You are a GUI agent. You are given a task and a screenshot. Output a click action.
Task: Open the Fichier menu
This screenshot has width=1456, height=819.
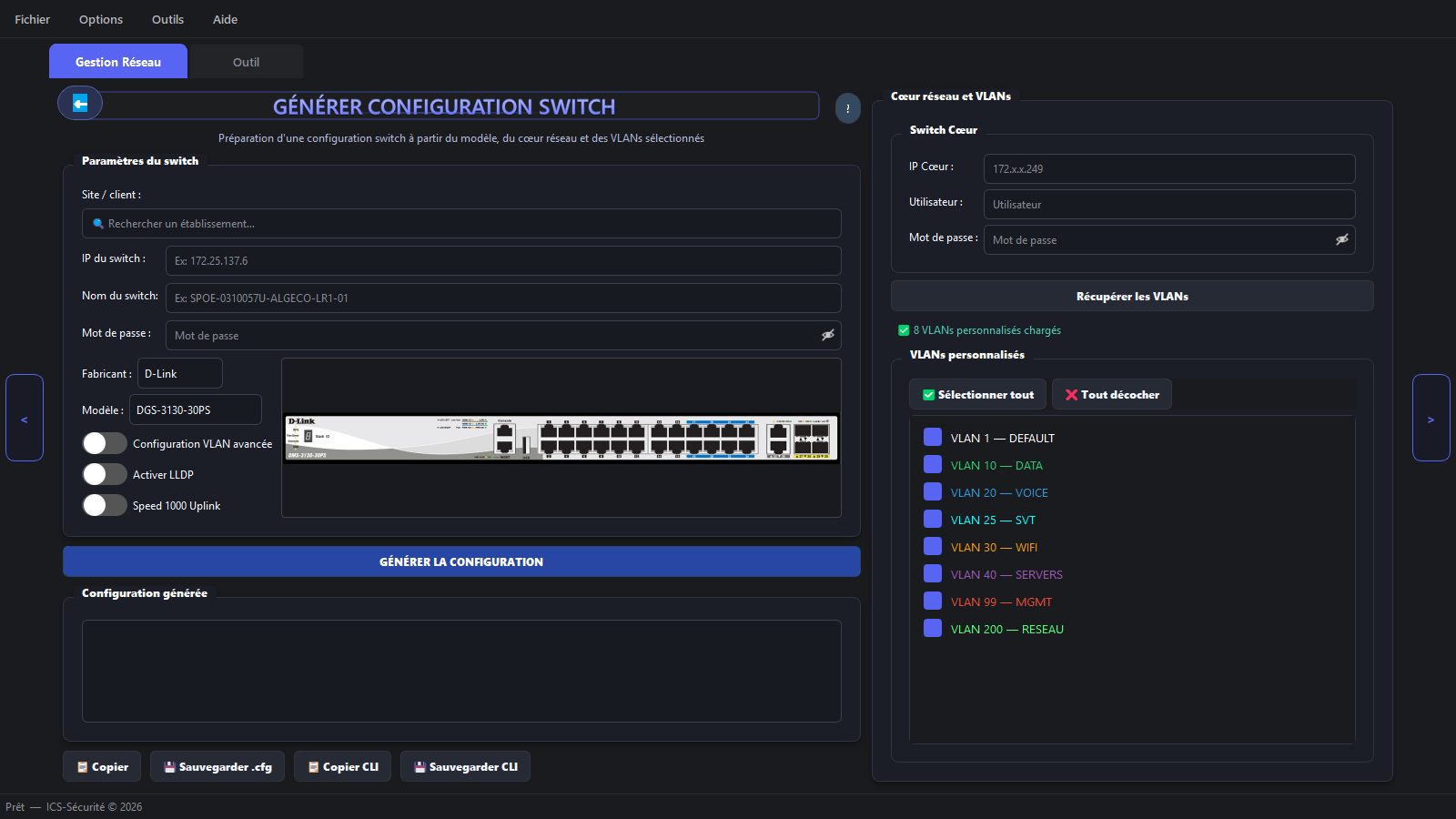point(33,19)
